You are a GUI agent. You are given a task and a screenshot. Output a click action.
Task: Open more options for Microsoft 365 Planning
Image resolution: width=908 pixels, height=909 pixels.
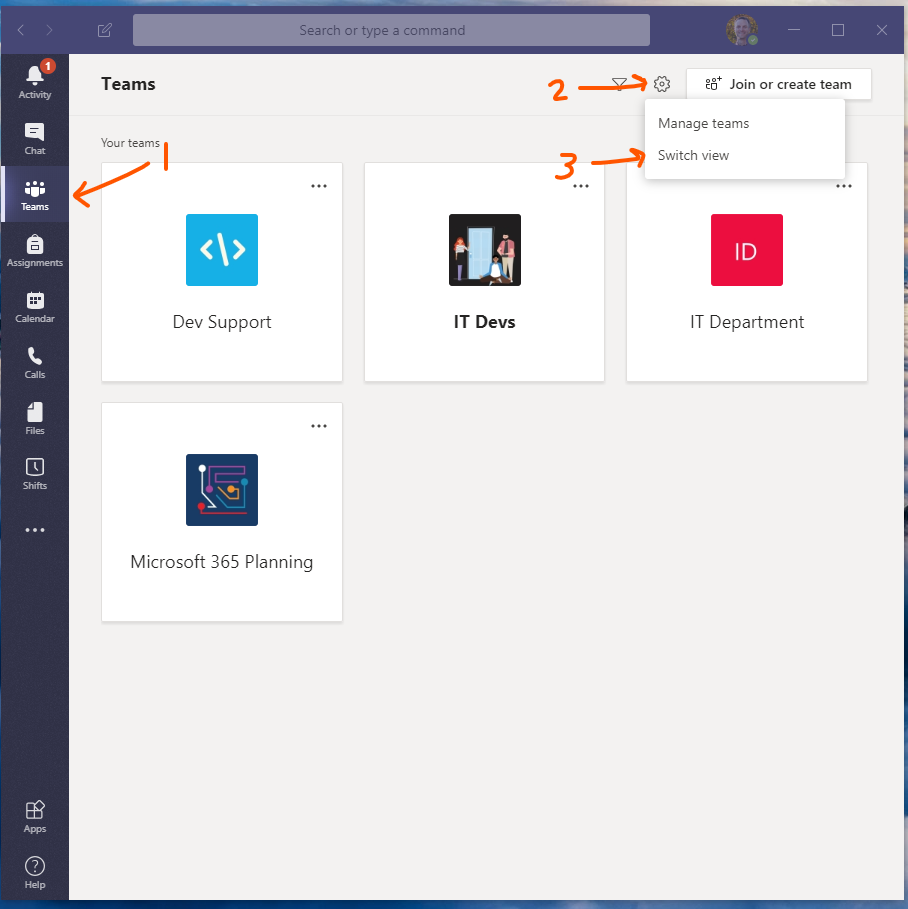tap(319, 426)
